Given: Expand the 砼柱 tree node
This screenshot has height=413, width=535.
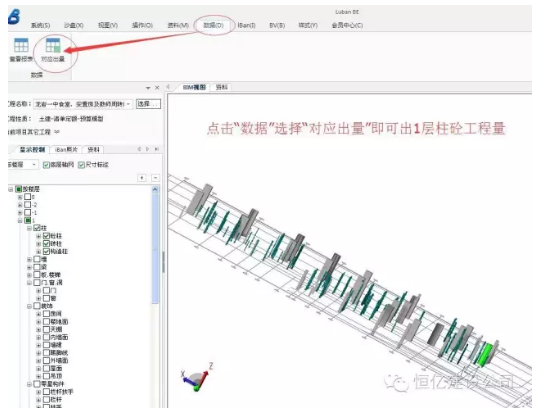Looking at the screenshot, I should coord(39,236).
